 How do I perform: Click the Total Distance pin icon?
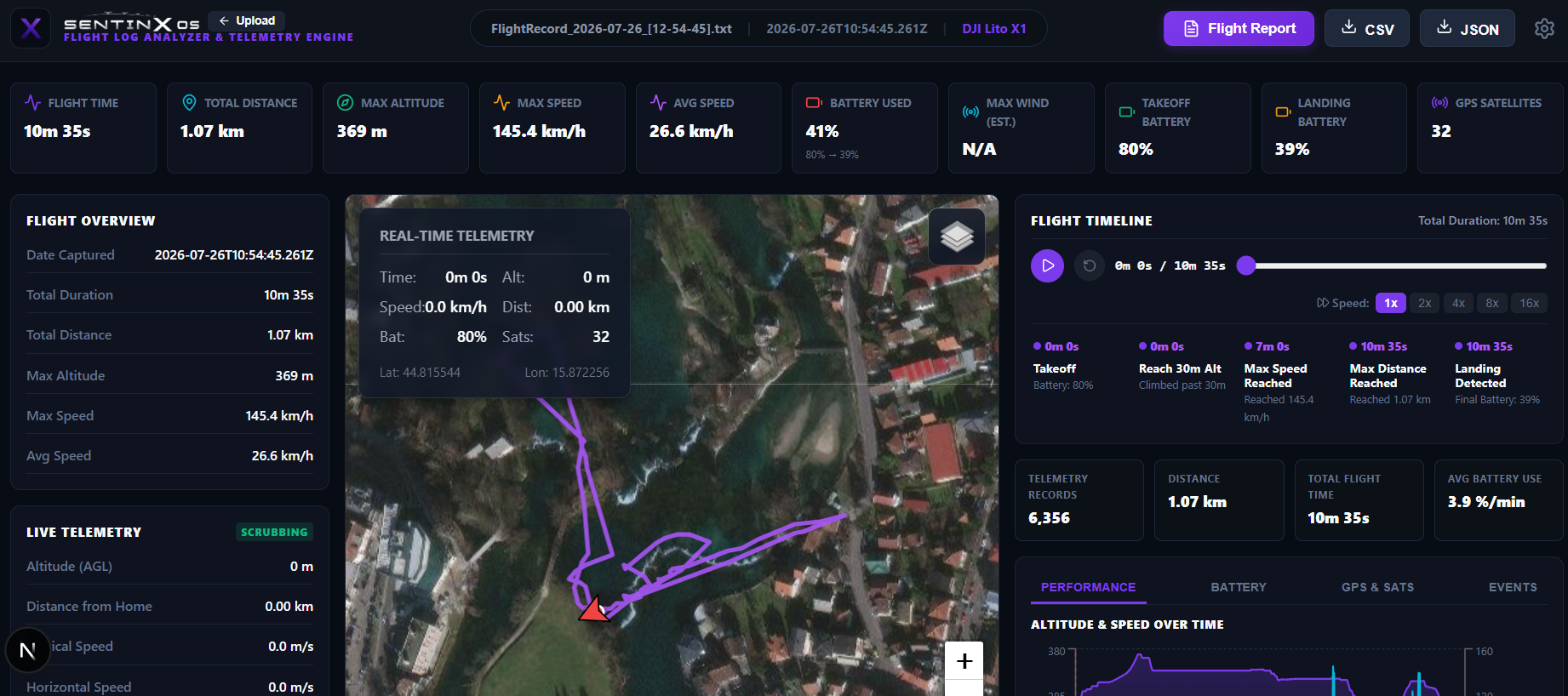click(189, 103)
